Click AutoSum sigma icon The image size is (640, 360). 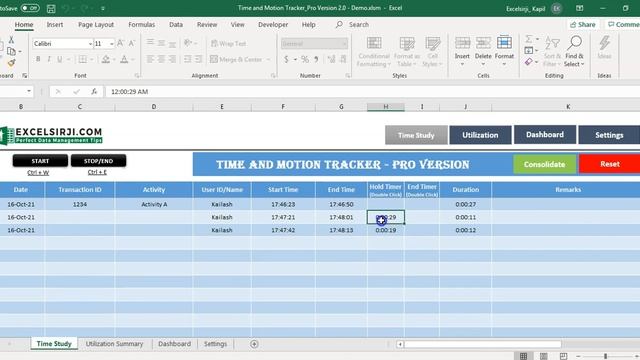tap(529, 39)
